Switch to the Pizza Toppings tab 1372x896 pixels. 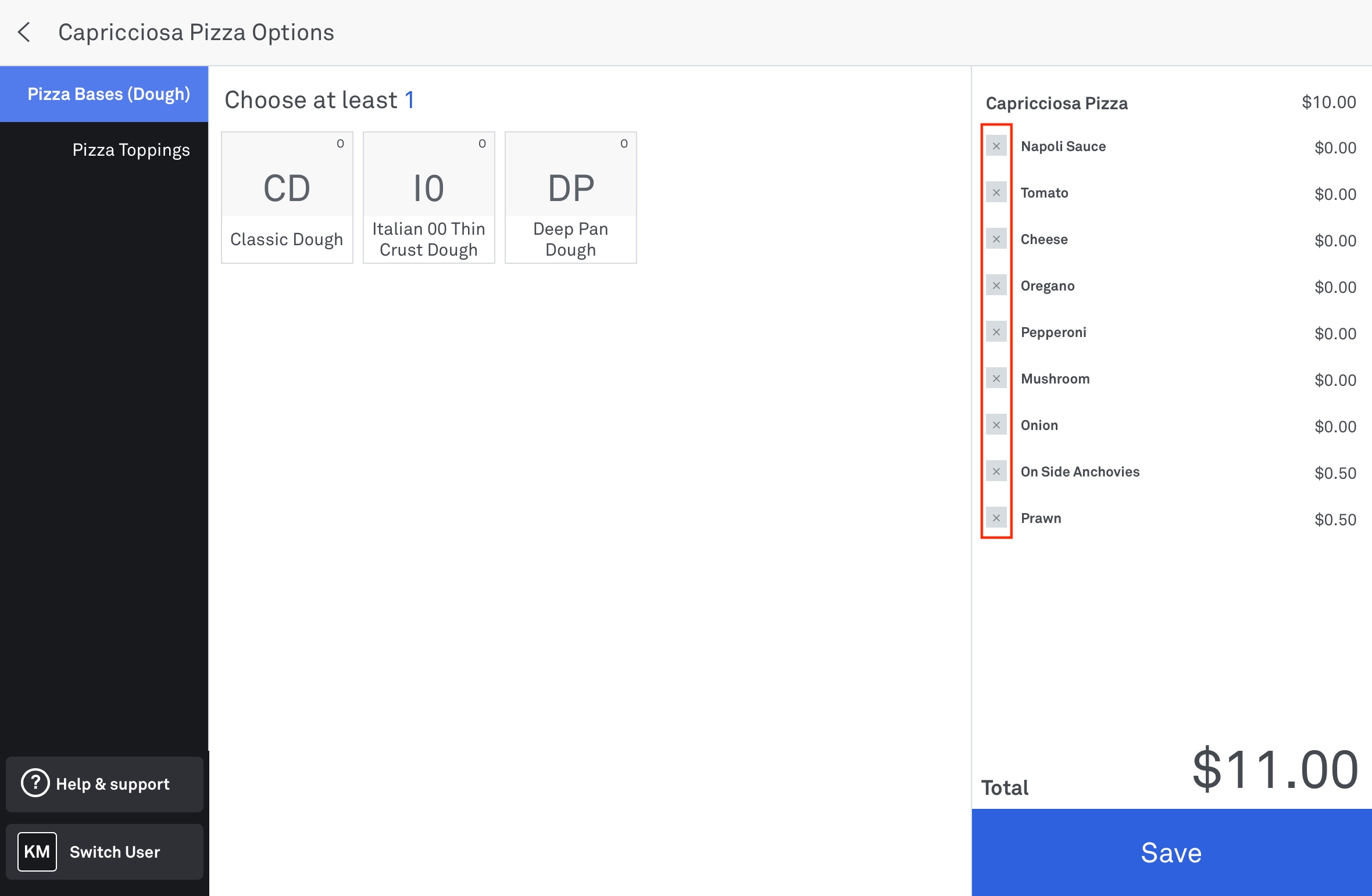coord(104,150)
